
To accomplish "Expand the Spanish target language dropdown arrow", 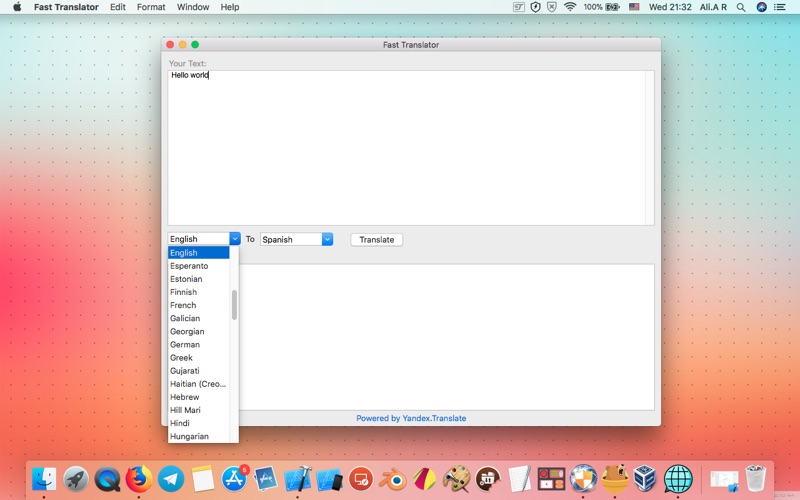I will point(328,239).
